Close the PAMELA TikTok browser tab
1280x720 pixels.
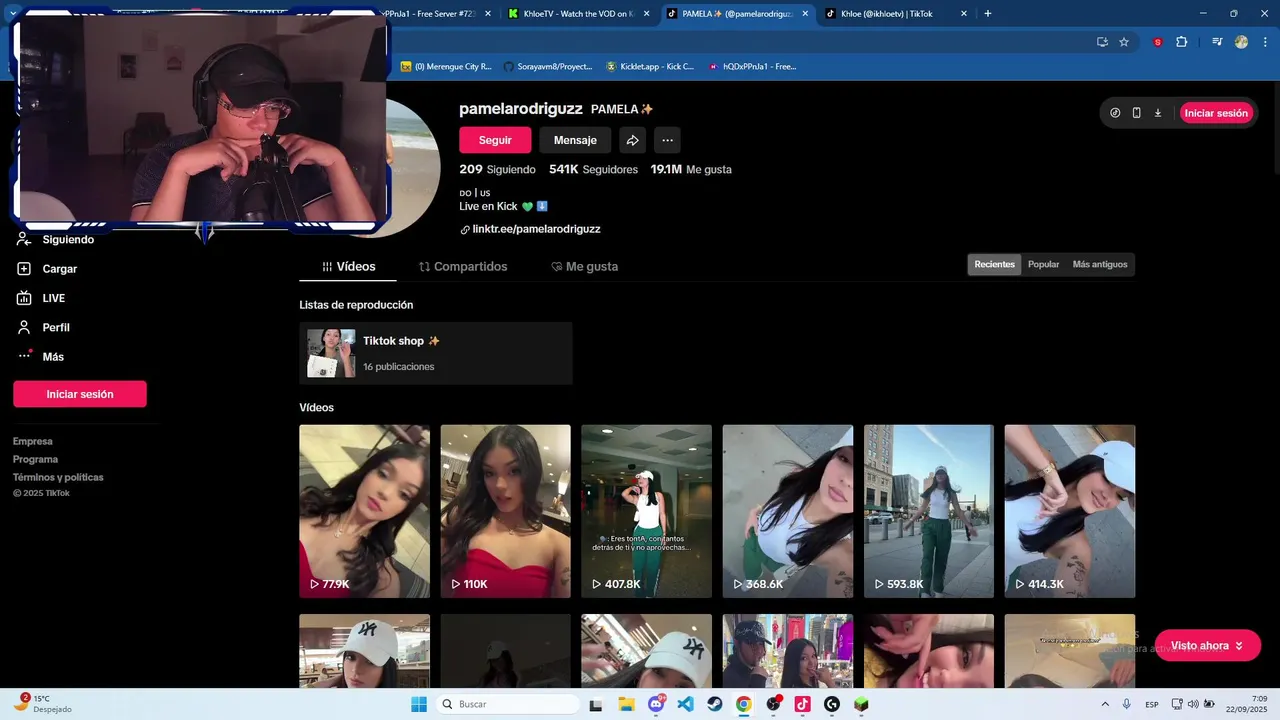(805, 13)
